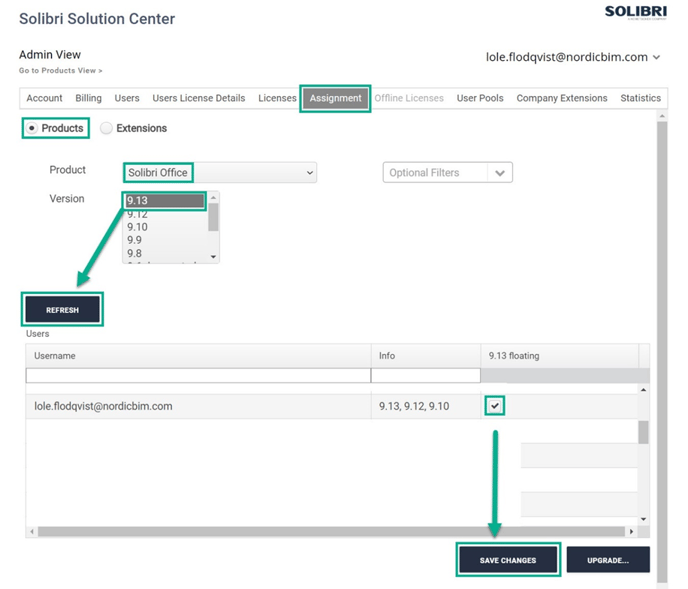Viewport: 688px width, 589px height.
Task: Switch to the User Pools tab
Action: click(480, 98)
